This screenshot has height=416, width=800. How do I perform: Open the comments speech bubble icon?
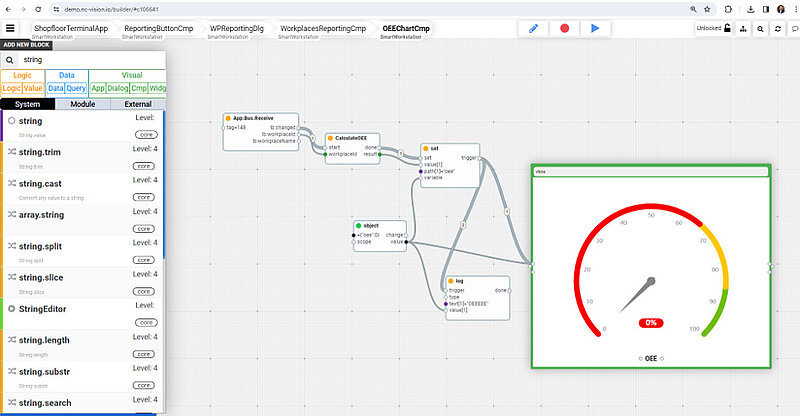coord(794,29)
